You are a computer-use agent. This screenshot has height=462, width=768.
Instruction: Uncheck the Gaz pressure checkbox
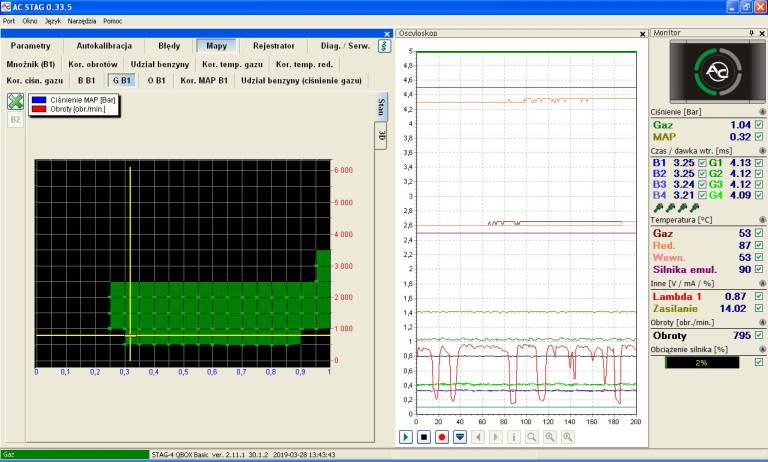[759, 125]
